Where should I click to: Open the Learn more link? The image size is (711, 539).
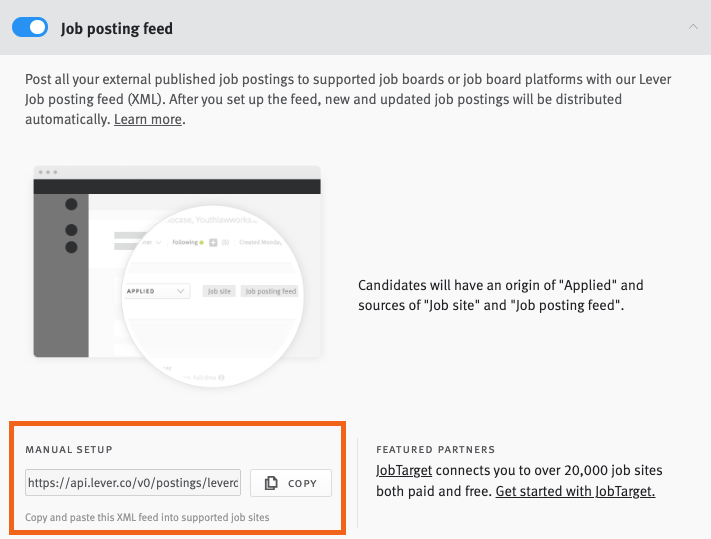tap(148, 120)
